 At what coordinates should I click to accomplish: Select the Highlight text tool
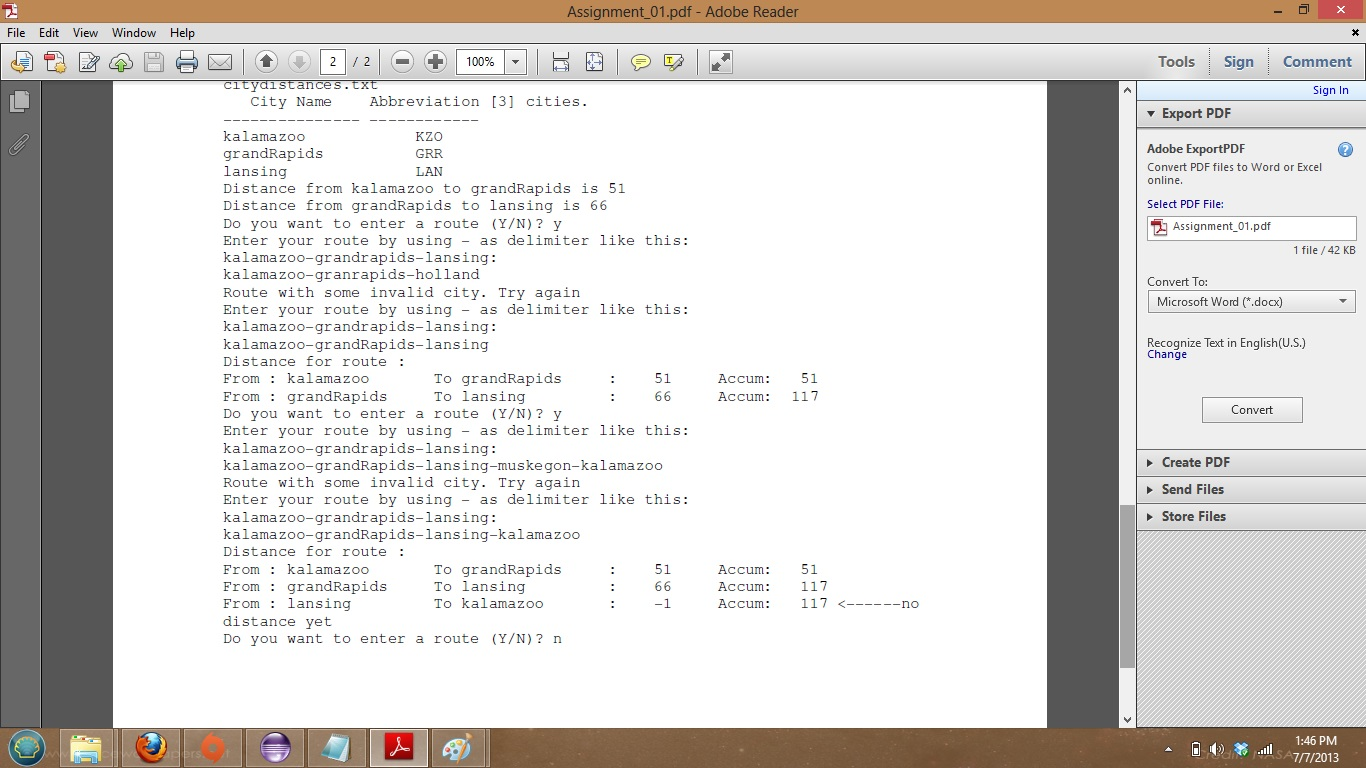pyautogui.click(x=674, y=62)
